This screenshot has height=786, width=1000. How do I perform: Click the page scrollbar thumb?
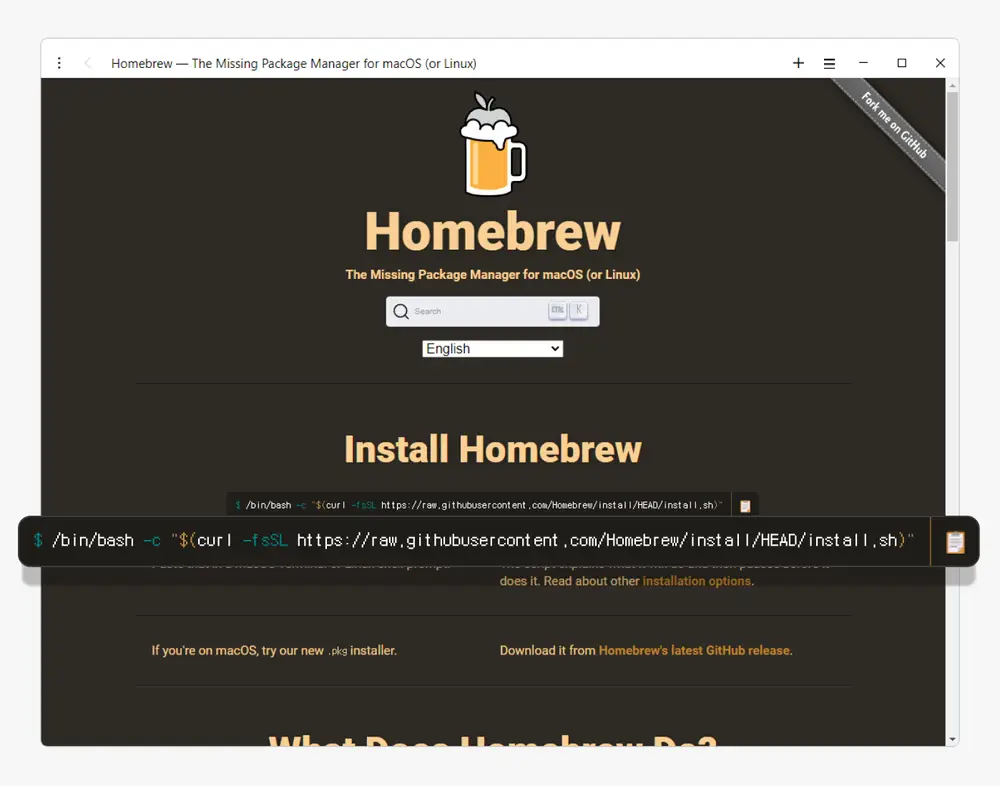pos(952,166)
